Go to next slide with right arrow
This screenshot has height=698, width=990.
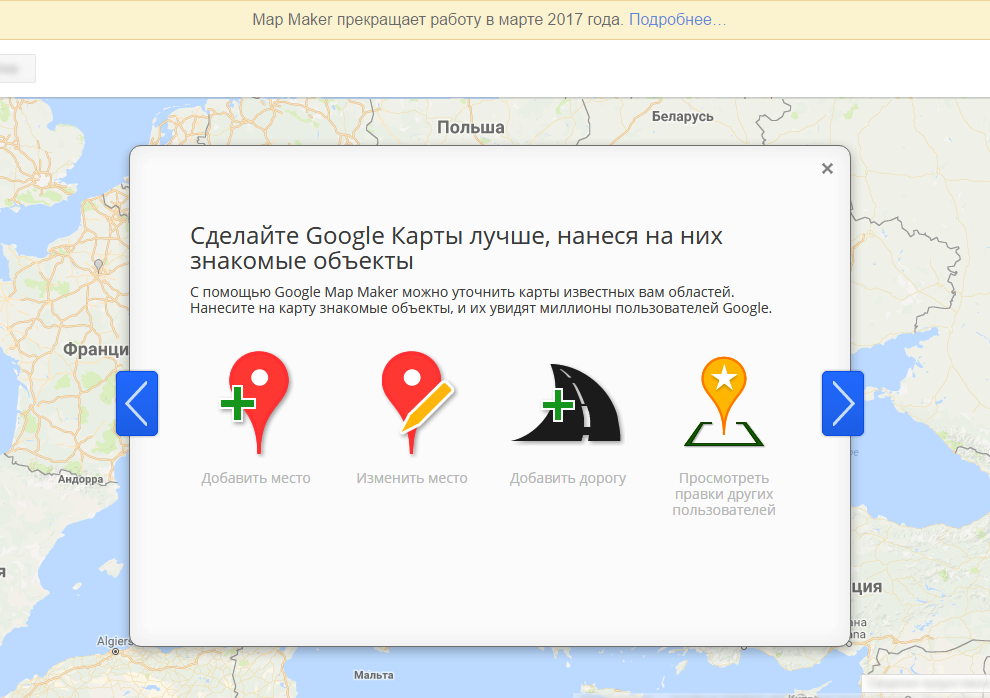click(843, 403)
